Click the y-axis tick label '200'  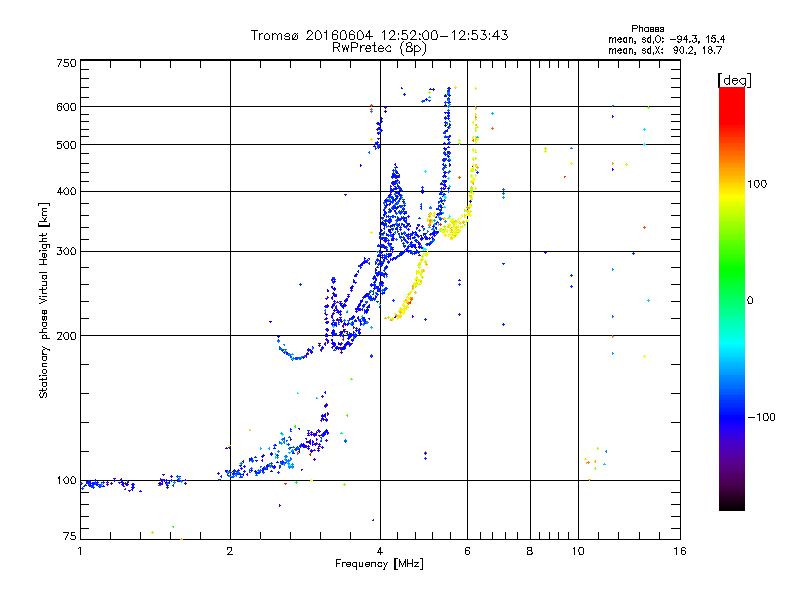click(x=66, y=336)
